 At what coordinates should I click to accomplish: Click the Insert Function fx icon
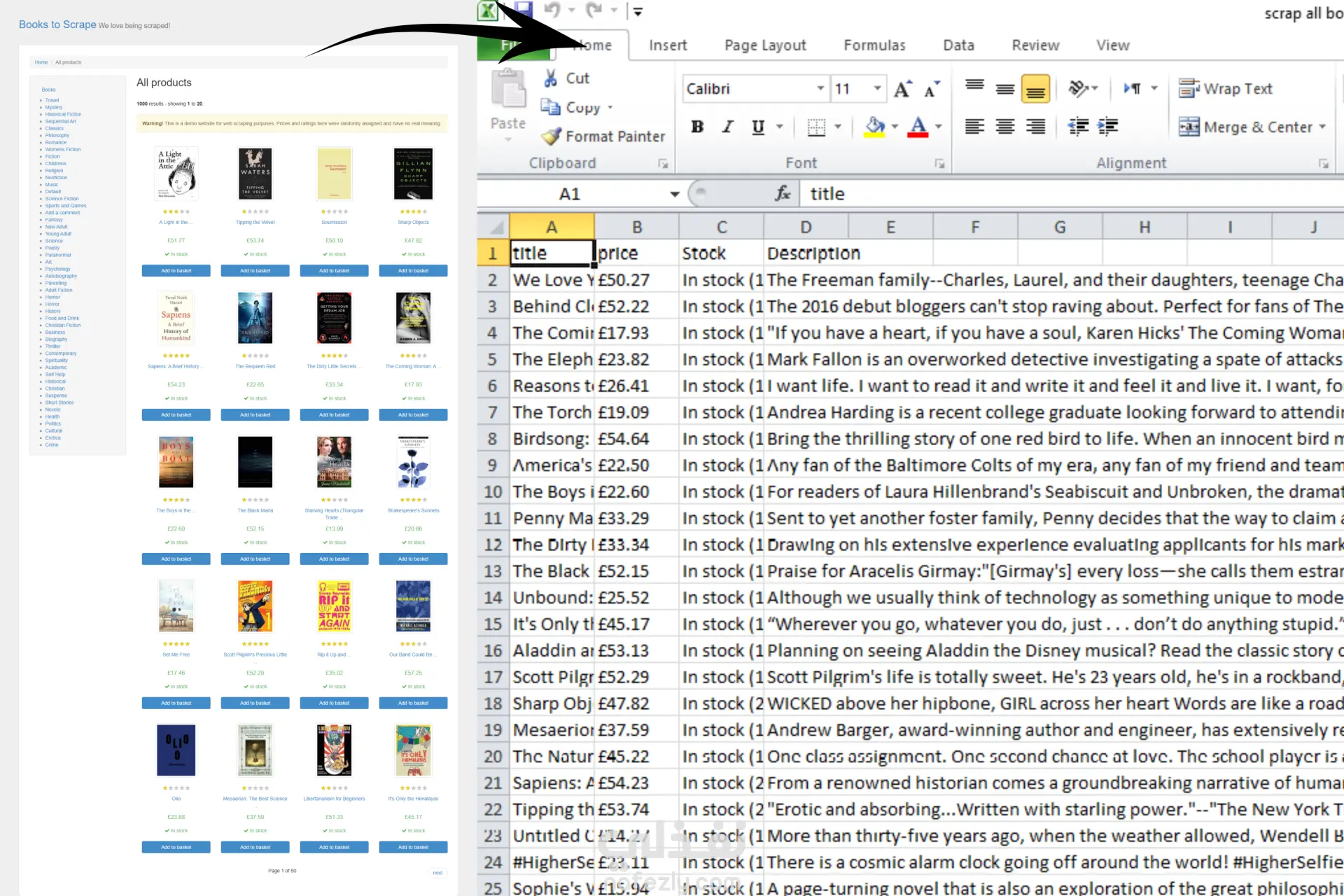coord(783,194)
